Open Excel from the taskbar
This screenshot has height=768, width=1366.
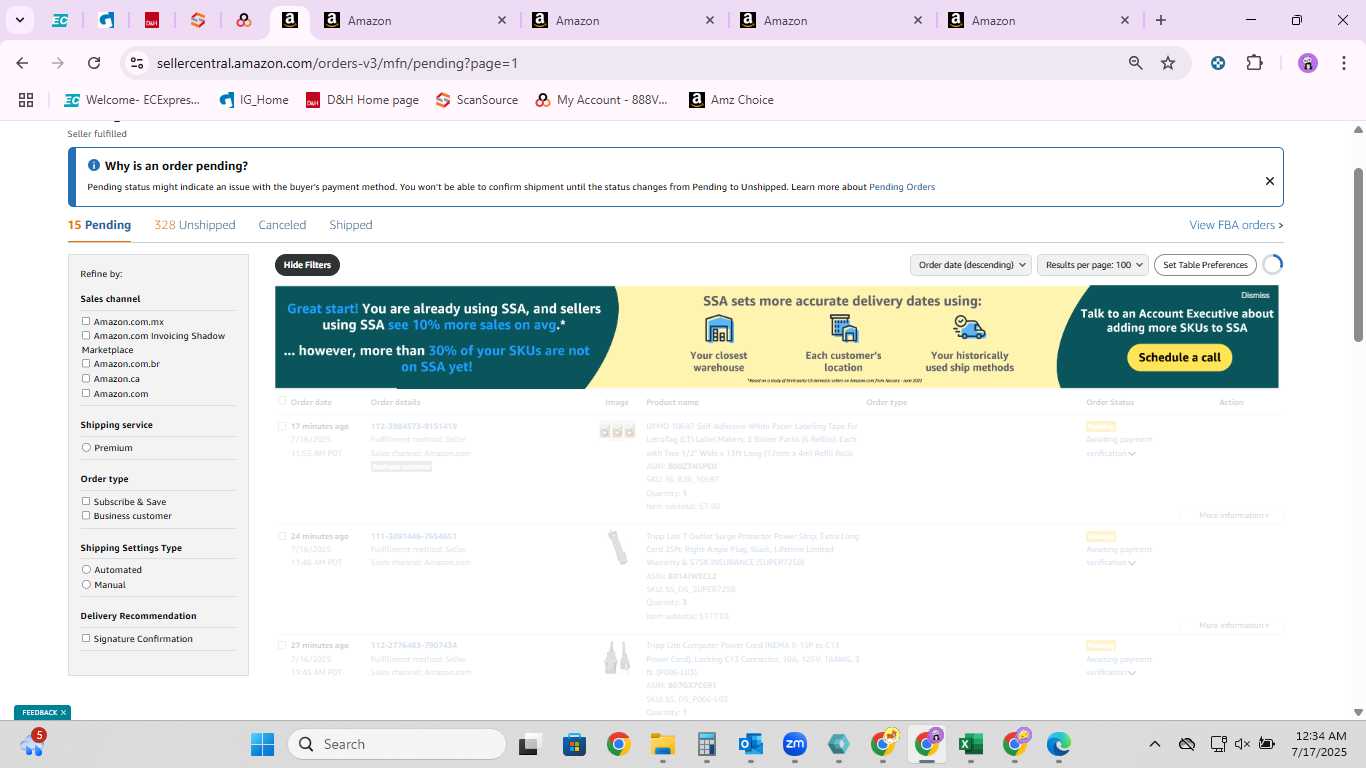[x=970, y=744]
